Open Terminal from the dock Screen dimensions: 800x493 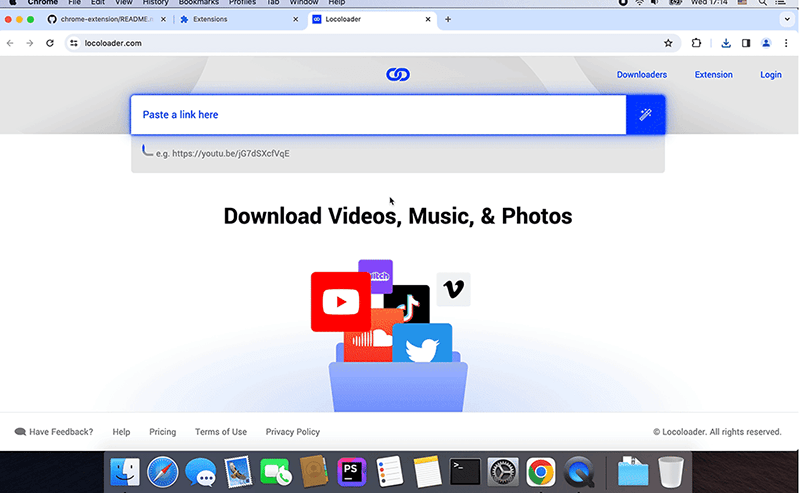tap(465, 472)
